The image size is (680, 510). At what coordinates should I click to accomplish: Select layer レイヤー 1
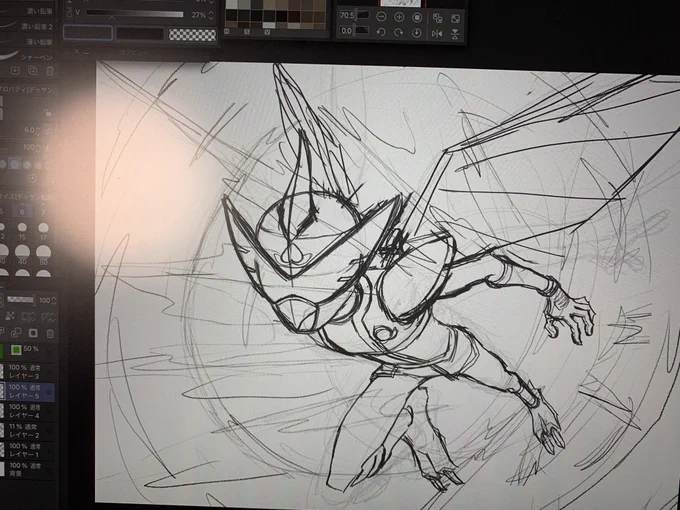tap(27, 450)
